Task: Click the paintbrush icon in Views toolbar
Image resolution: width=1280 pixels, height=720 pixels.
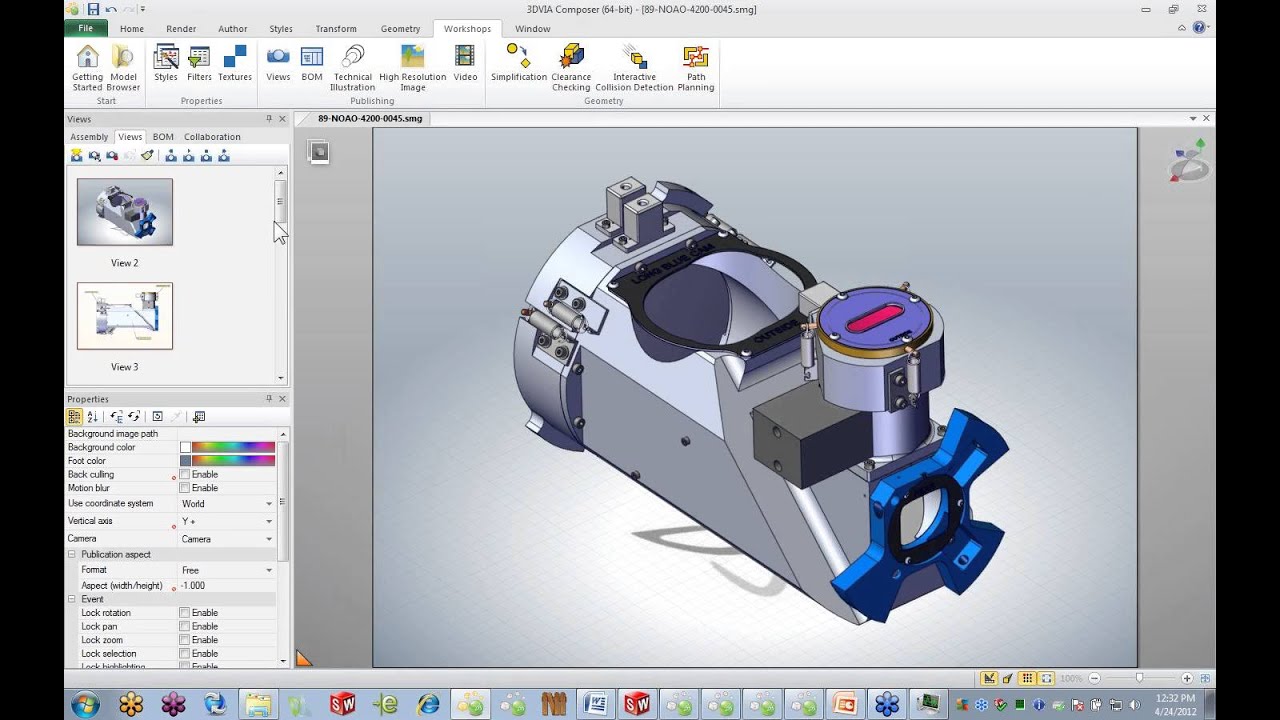Action: pos(147,155)
